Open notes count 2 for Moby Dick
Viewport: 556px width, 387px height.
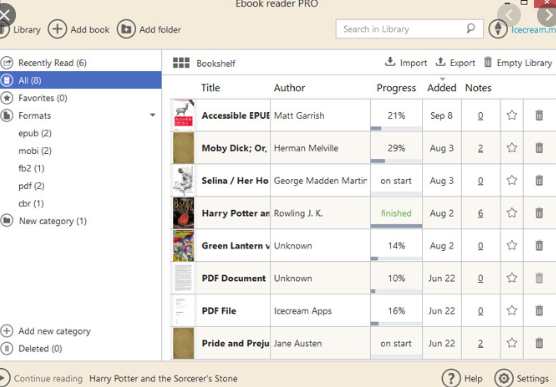click(480, 148)
